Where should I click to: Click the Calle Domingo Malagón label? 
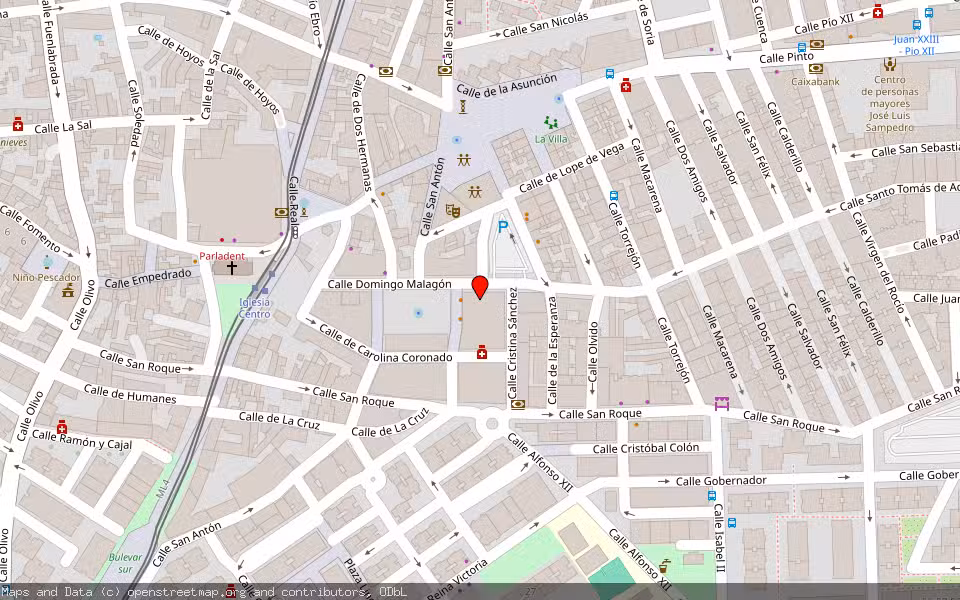pyautogui.click(x=389, y=284)
